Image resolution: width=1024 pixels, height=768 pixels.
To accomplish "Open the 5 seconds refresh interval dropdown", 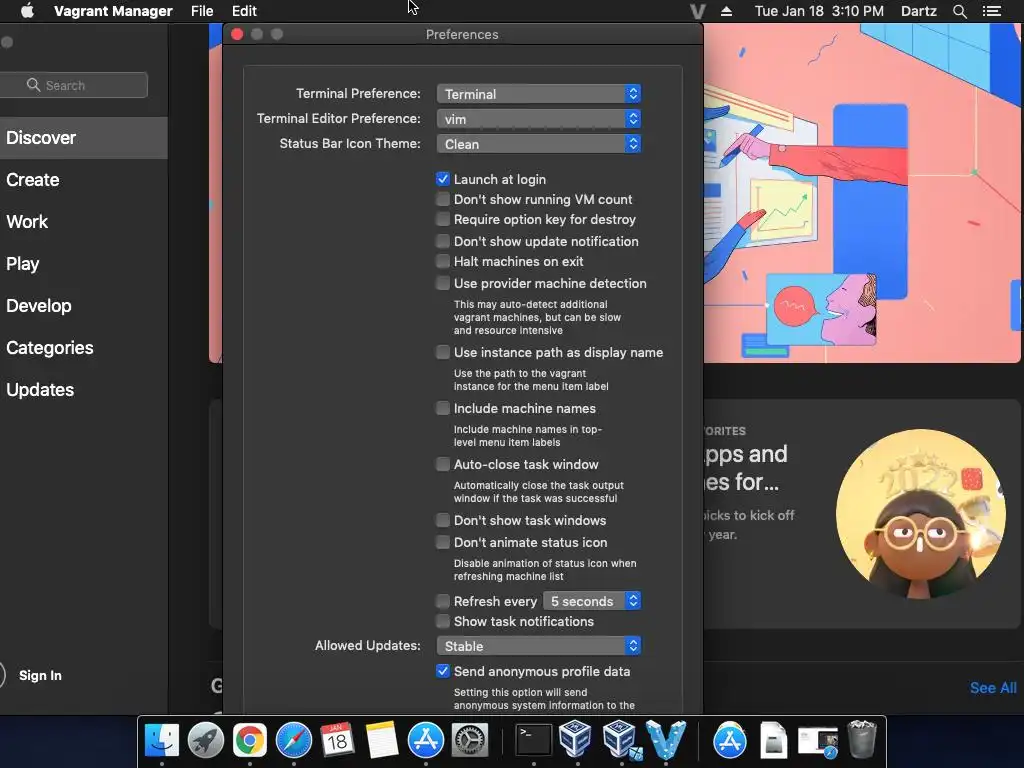I will (x=592, y=601).
